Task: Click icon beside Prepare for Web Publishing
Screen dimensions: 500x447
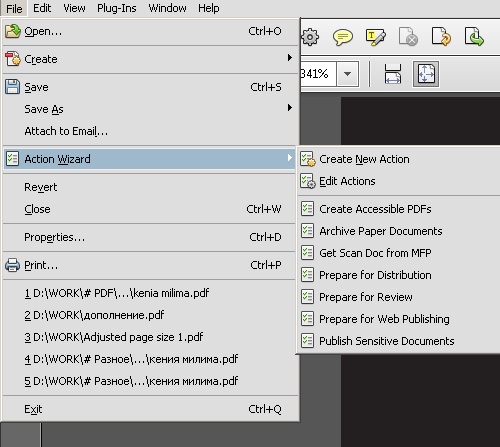Action: point(307,319)
